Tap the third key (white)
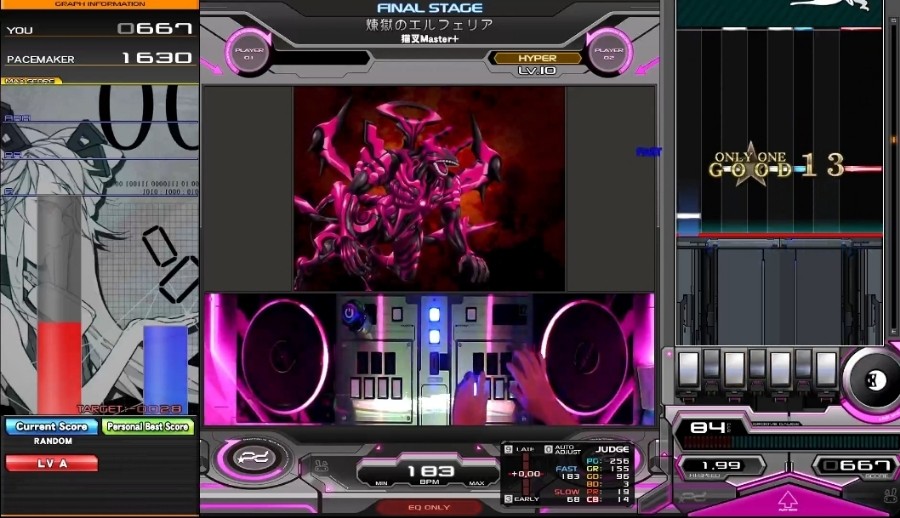The image size is (900, 518). (x=734, y=369)
